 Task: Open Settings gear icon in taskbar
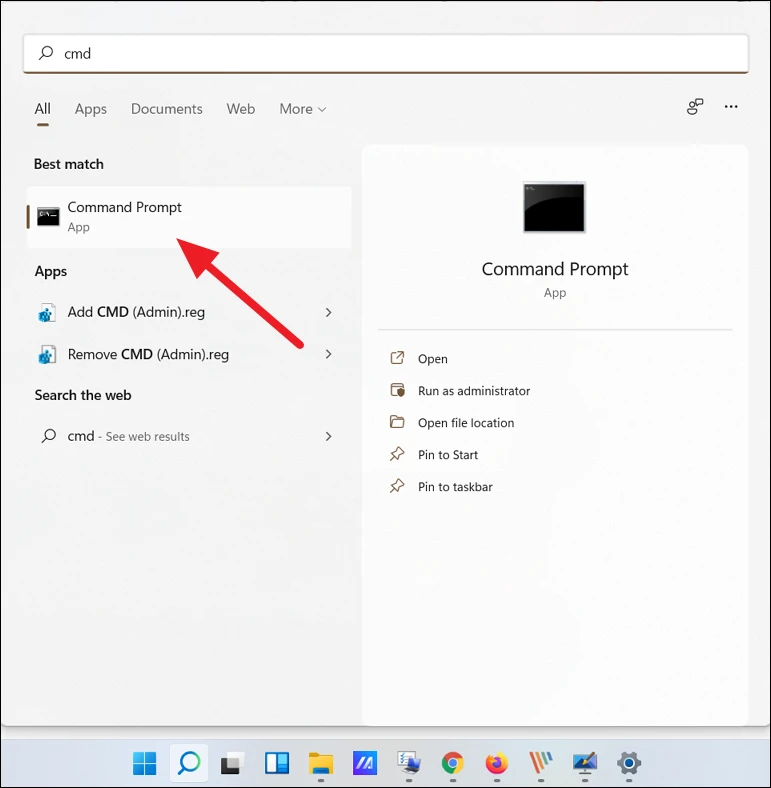pyautogui.click(x=629, y=764)
